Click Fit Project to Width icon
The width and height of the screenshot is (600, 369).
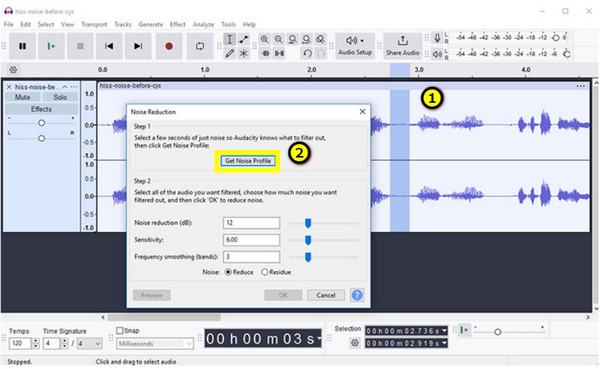coord(307,39)
